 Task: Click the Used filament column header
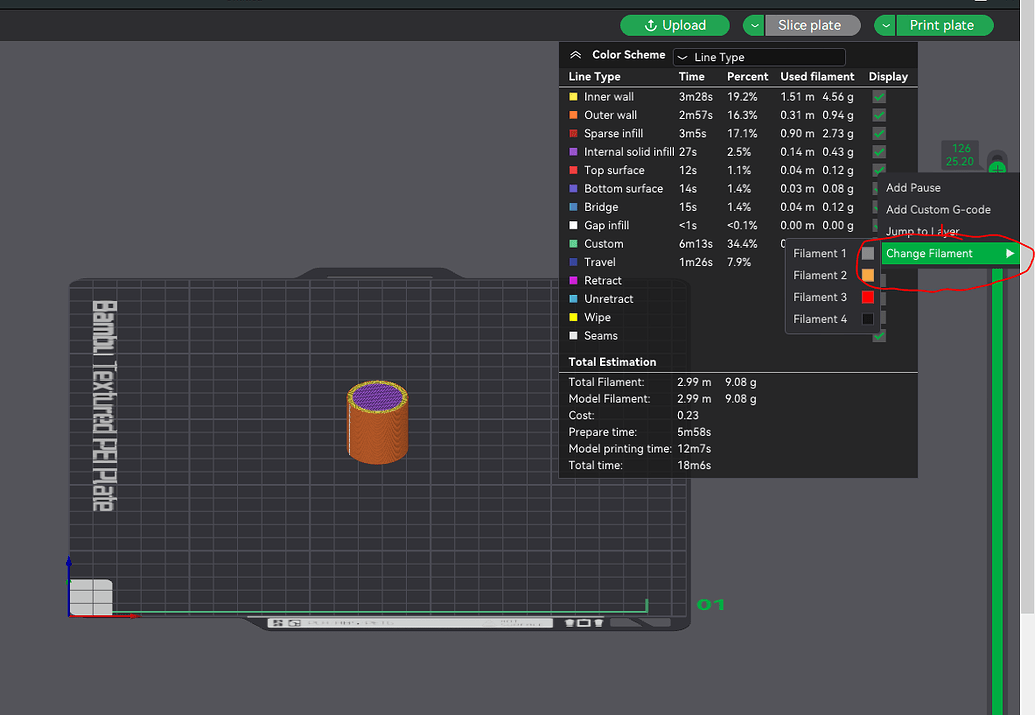pos(817,77)
